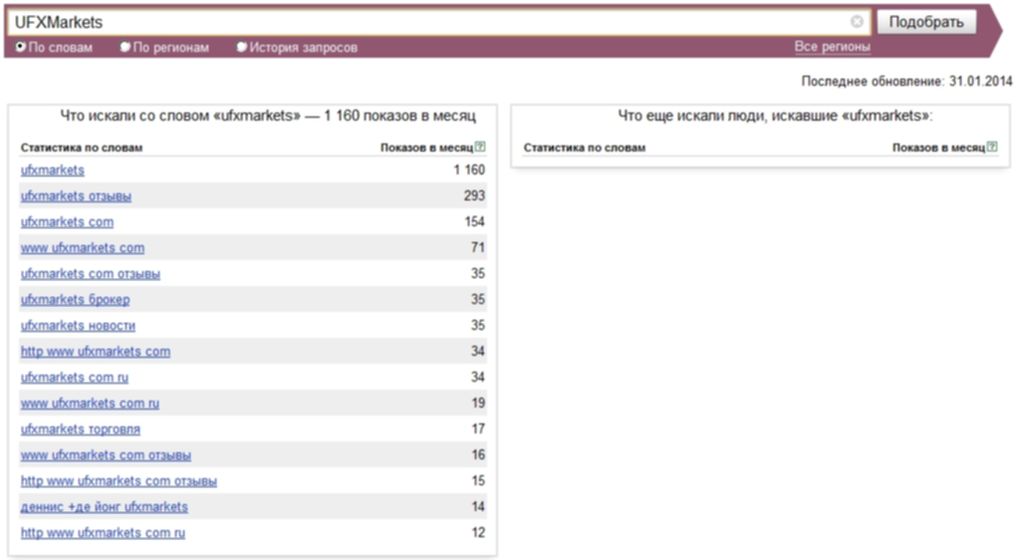Open 'http www ufxmarkets com ru' link
Screen dimensions: 1024x560
pyautogui.click(x=103, y=533)
